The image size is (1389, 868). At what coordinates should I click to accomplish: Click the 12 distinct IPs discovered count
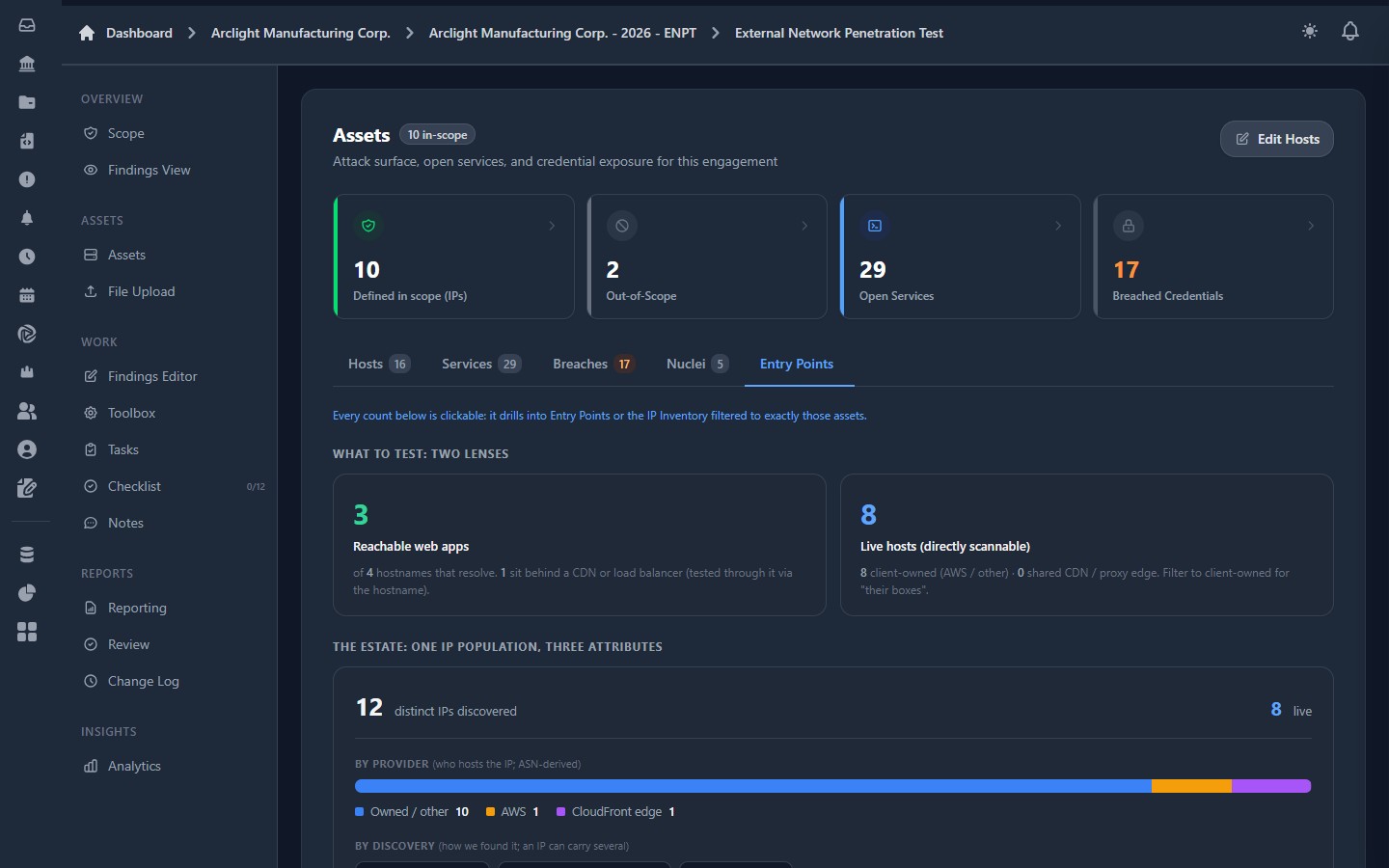point(369,708)
